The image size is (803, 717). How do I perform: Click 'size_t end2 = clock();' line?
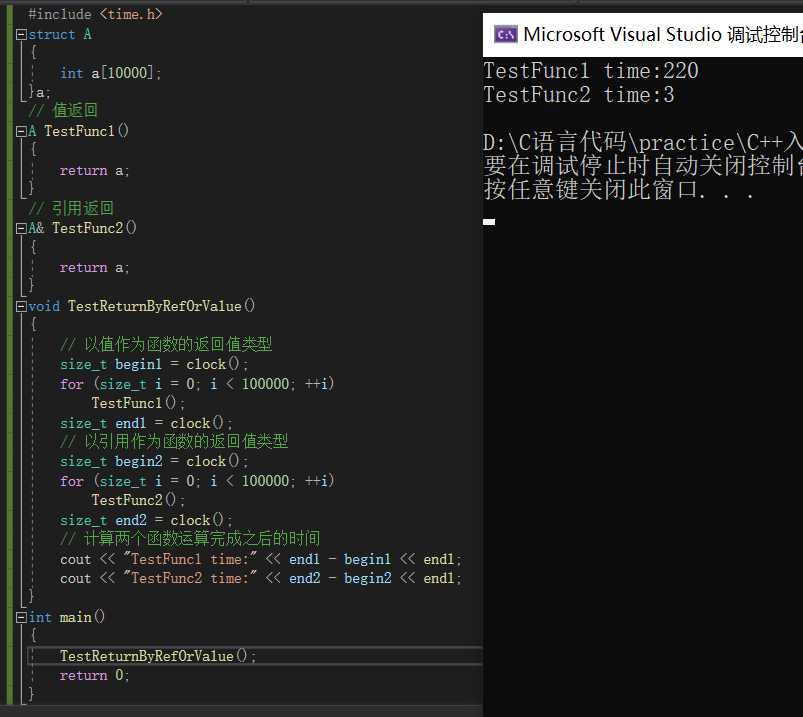click(x=146, y=520)
